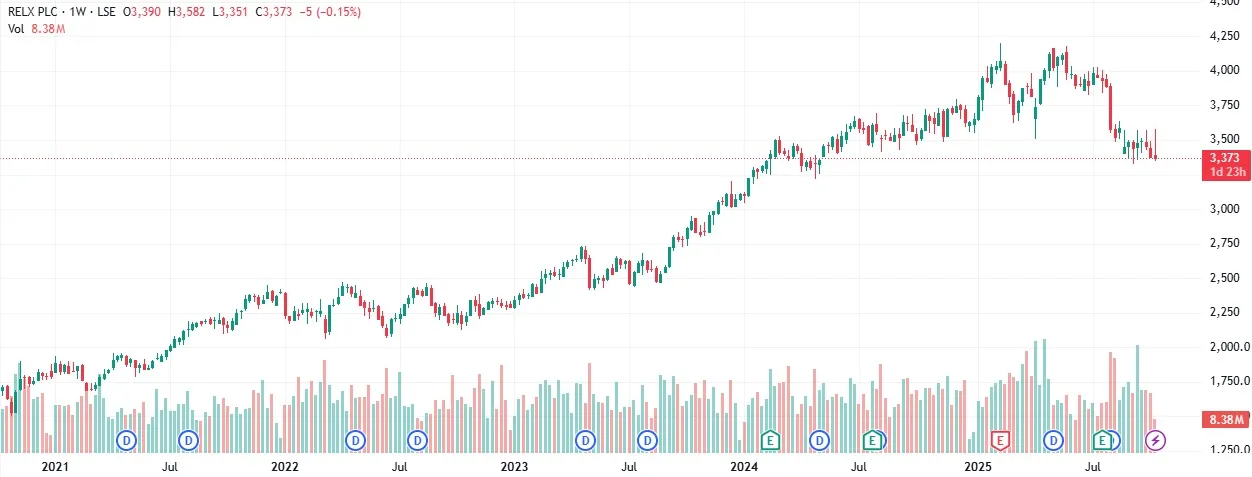Click the red 3,373 current price tag

[1224, 157]
